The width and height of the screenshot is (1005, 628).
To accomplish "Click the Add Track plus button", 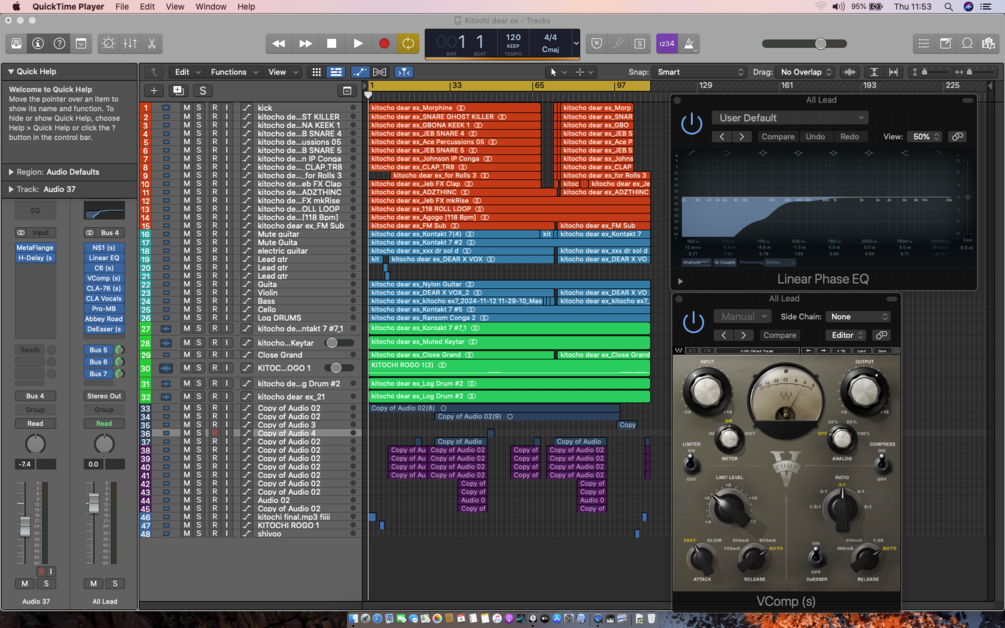I will pyautogui.click(x=154, y=90).
